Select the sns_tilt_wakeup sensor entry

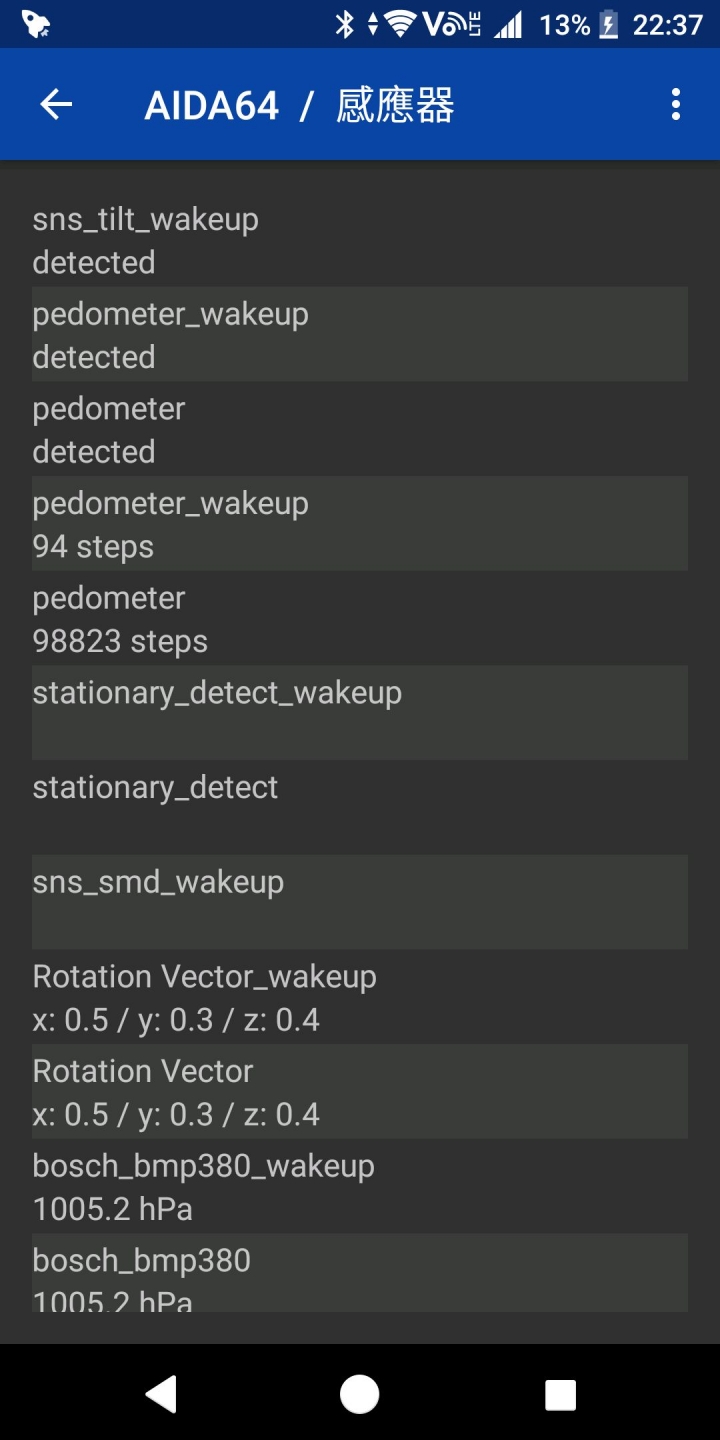click(x=360, y=240)
